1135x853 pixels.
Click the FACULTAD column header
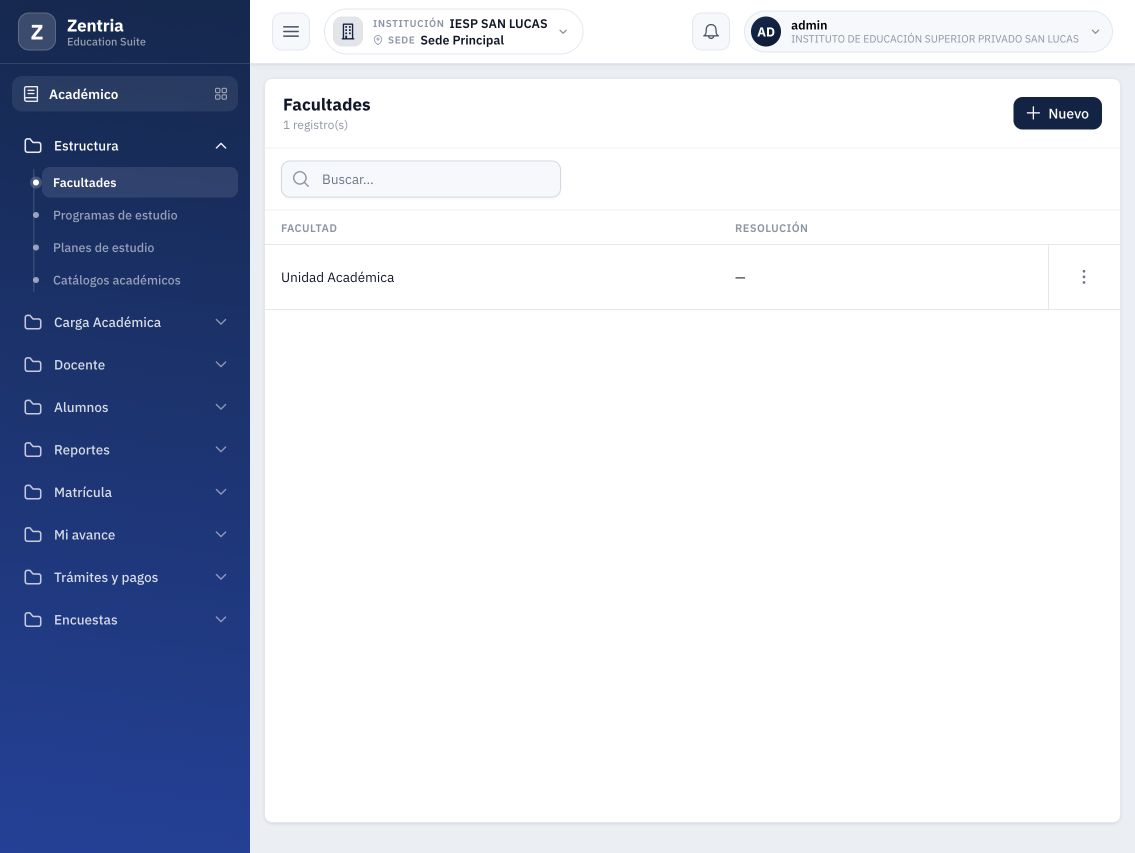coord(309,228)
